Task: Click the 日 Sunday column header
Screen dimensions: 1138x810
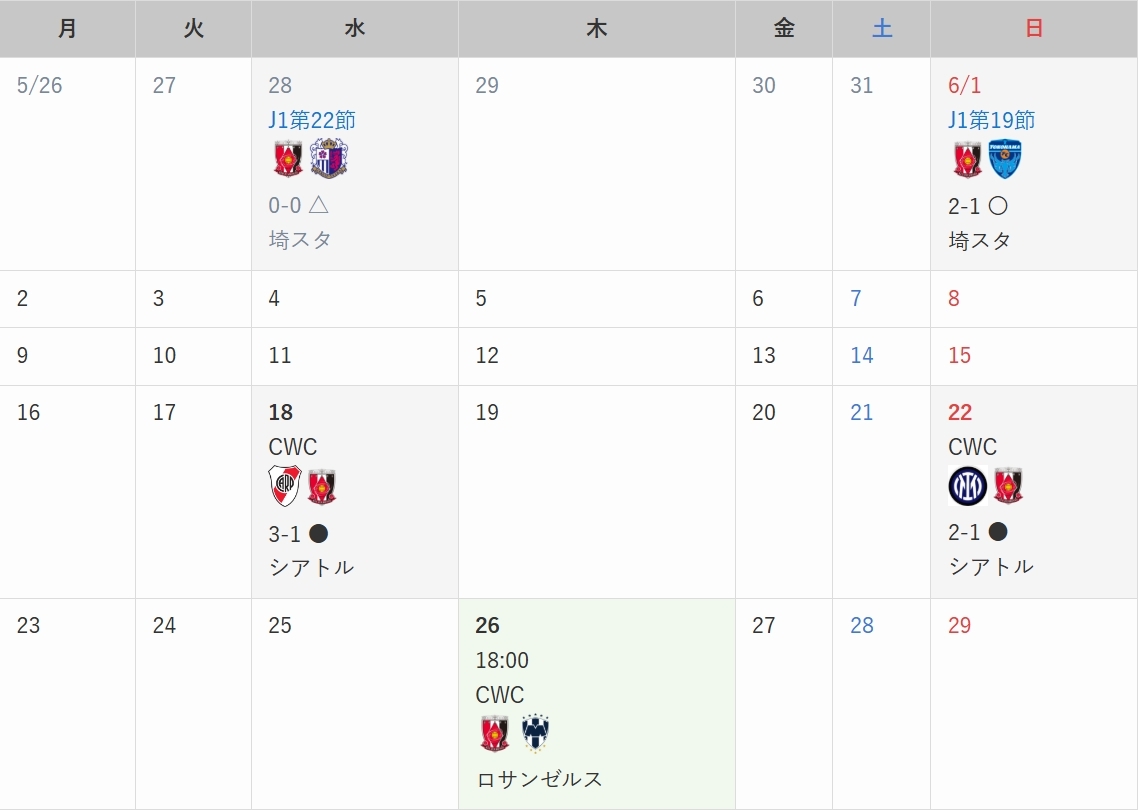Action: [1033, 29]
